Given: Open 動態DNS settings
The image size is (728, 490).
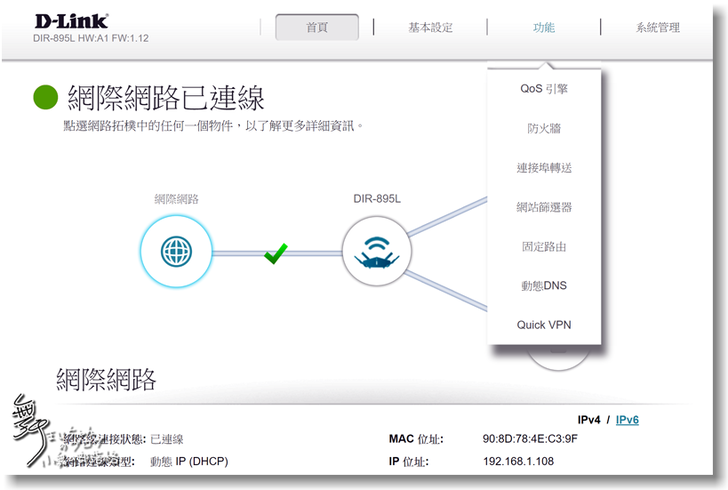Looking at the screenshot, I should point(544,286).
